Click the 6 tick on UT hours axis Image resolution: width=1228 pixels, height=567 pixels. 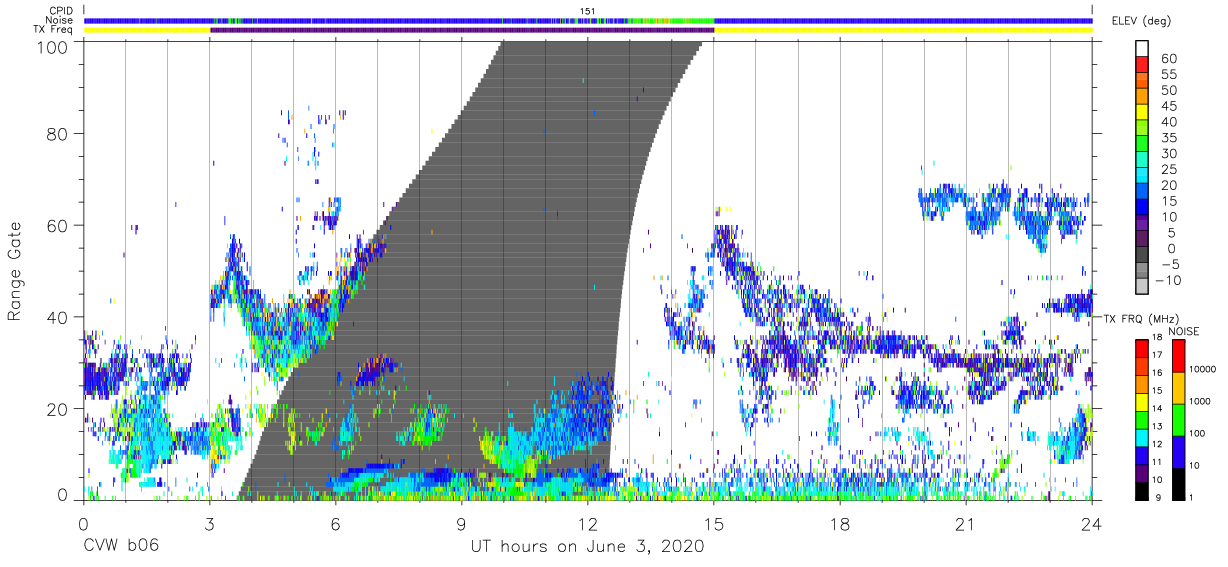pos(336,525)
